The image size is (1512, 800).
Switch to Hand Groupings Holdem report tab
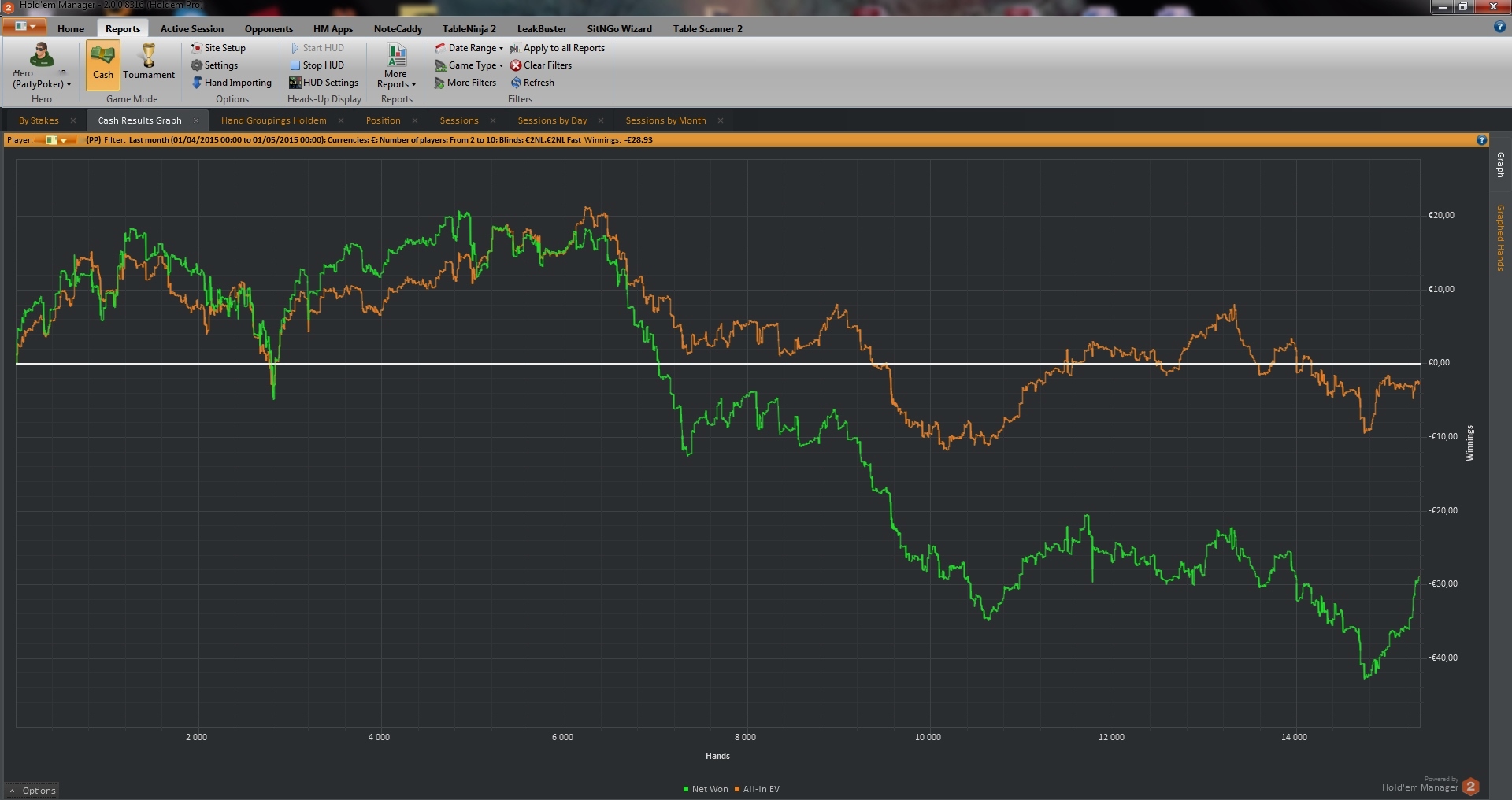[274, 120]
